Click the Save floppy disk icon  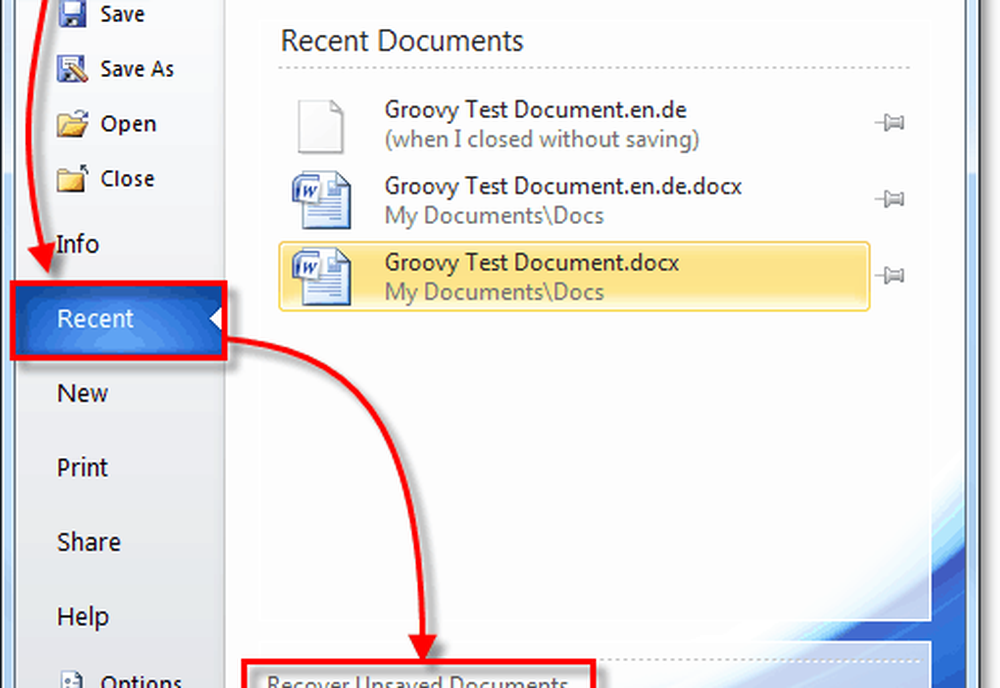coord(74,14)
